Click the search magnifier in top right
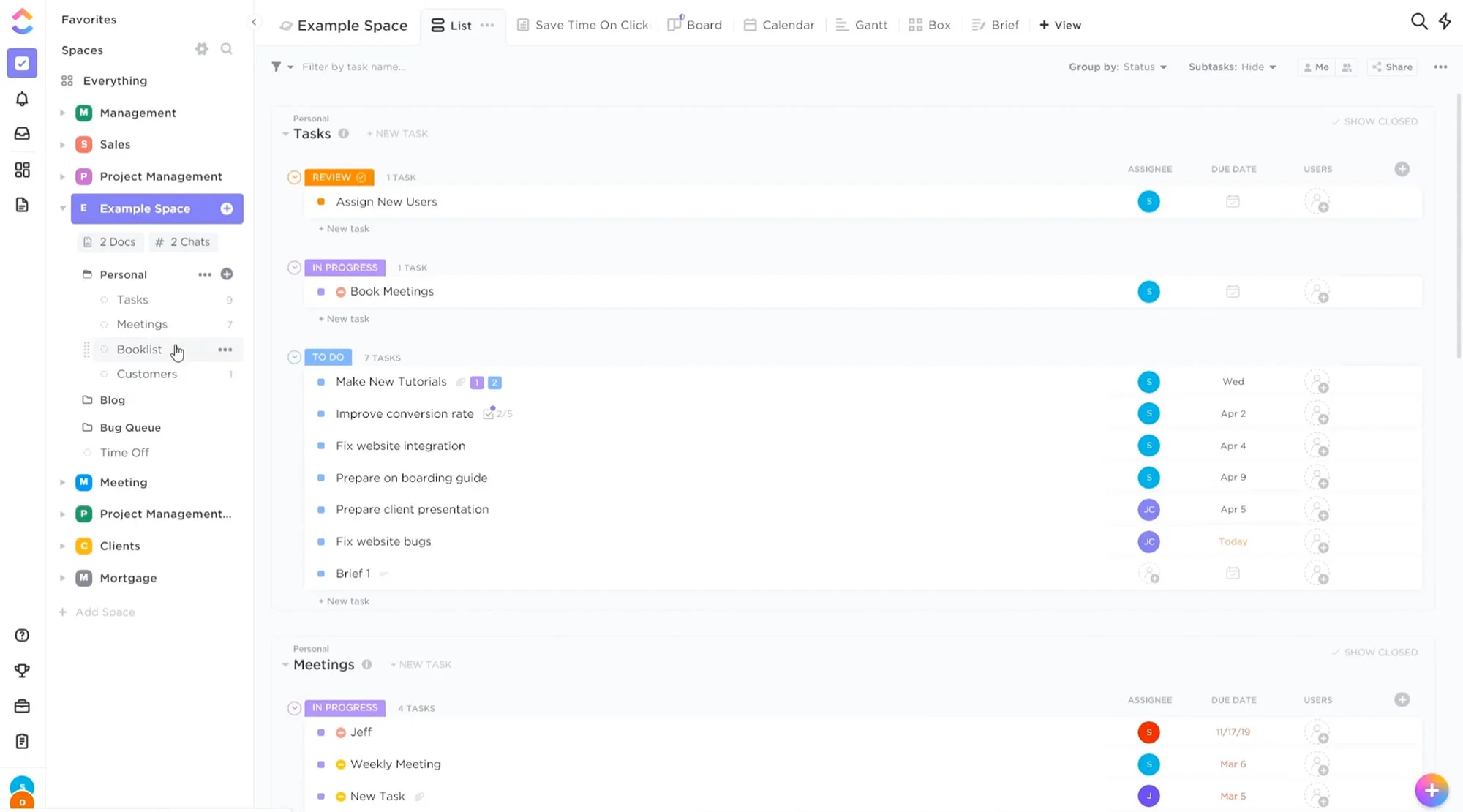This screenshot has height=812, width=1463. tap(1418, 22)
